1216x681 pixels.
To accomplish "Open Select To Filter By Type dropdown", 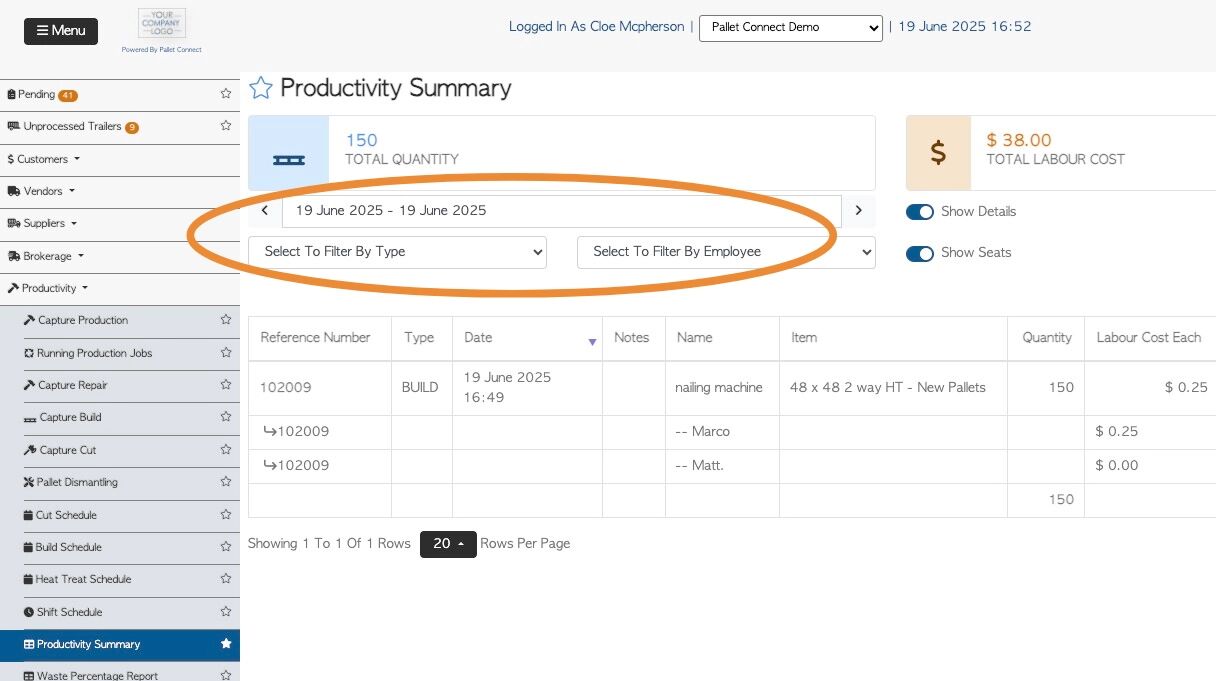I will 398,252.
